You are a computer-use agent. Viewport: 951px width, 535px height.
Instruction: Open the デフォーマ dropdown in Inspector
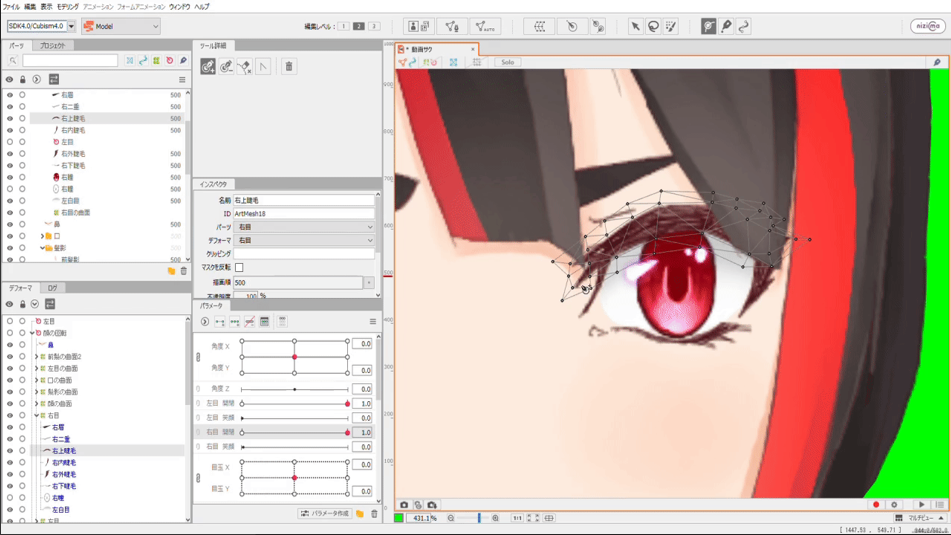304,240
